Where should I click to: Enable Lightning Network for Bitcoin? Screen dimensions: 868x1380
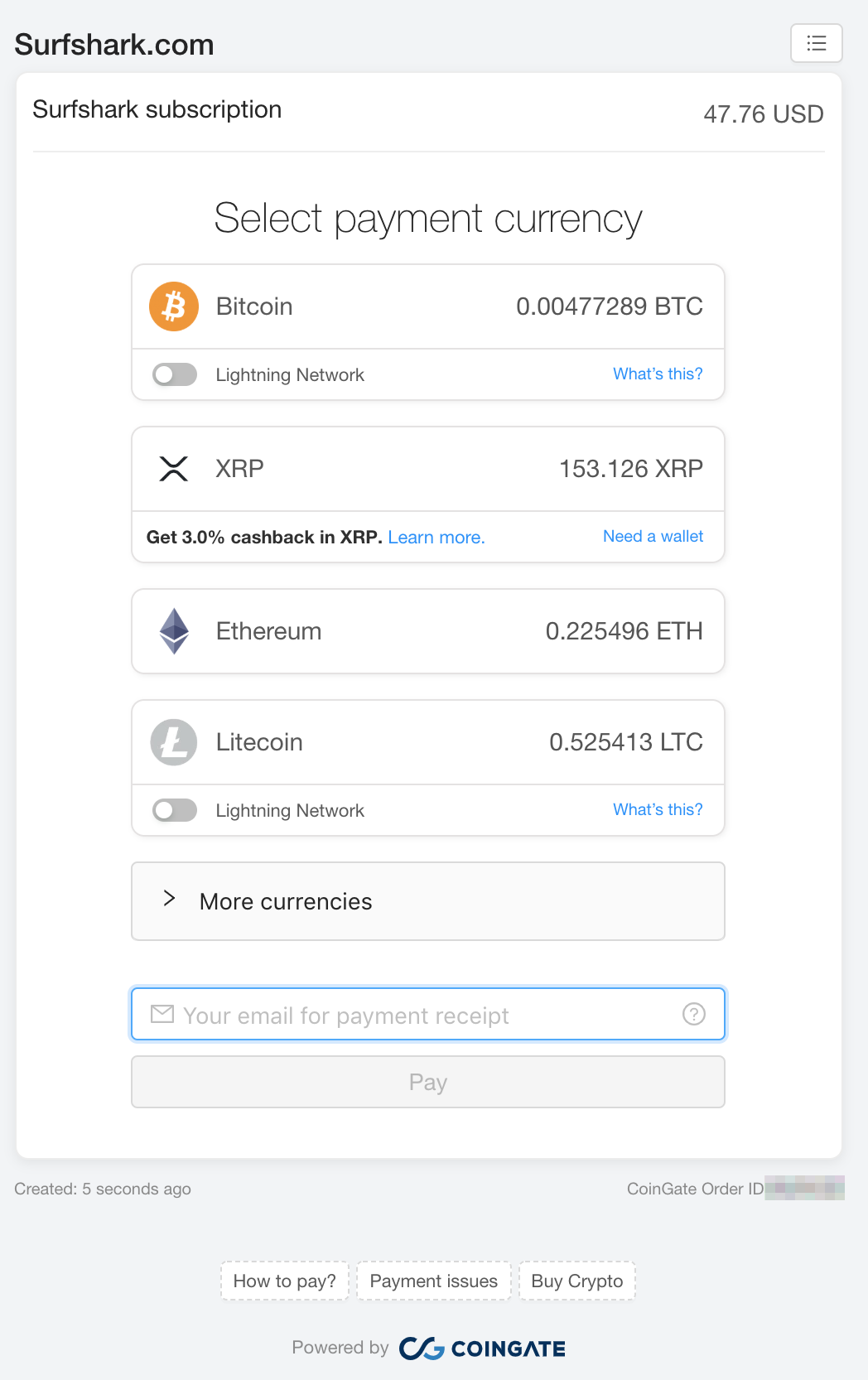(175, 374)
